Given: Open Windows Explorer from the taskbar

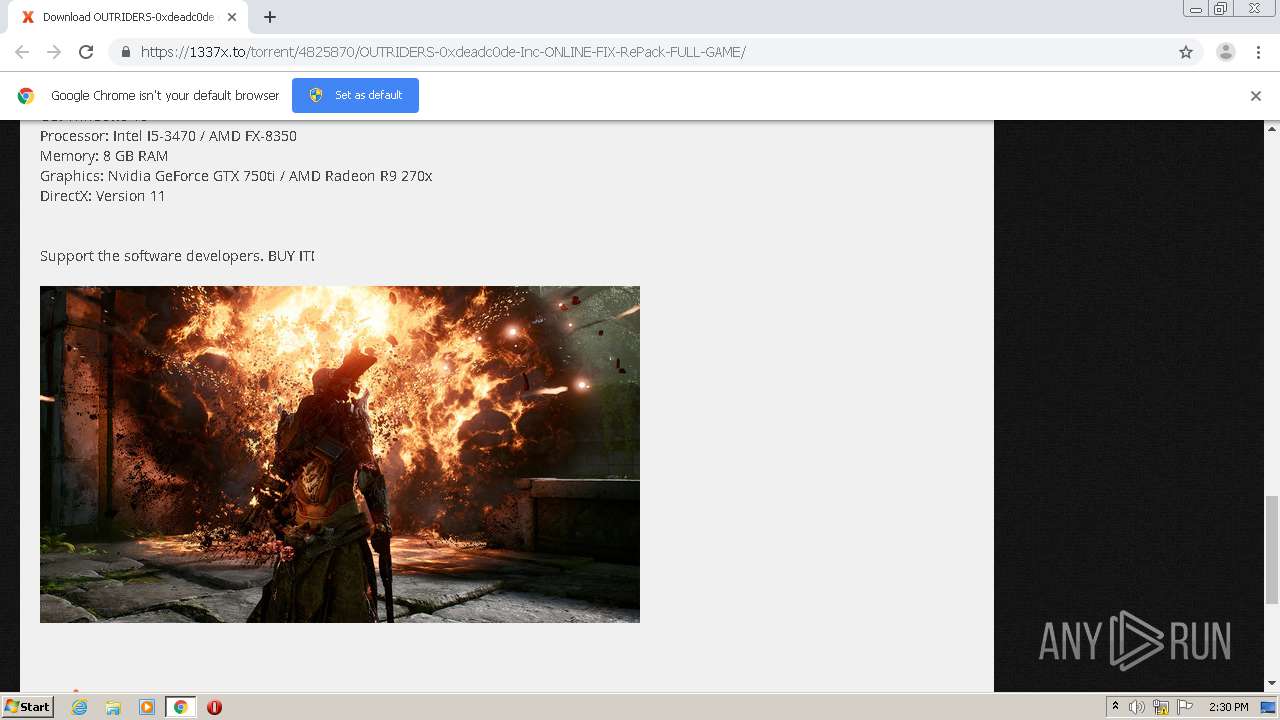Looking at the screenshot, I should [x=113, y=707].
